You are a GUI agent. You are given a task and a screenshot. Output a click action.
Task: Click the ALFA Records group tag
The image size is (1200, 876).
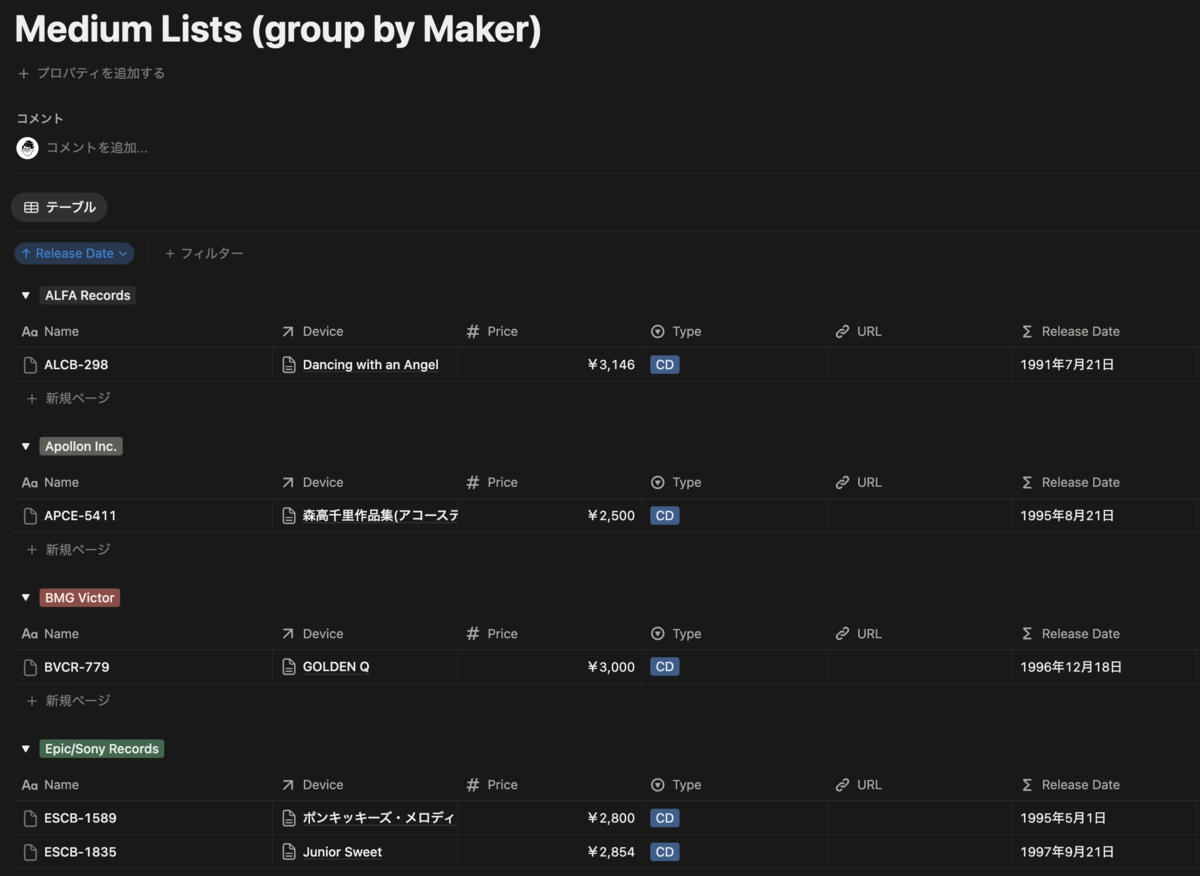pyautogui.click(x=87, y=296)
